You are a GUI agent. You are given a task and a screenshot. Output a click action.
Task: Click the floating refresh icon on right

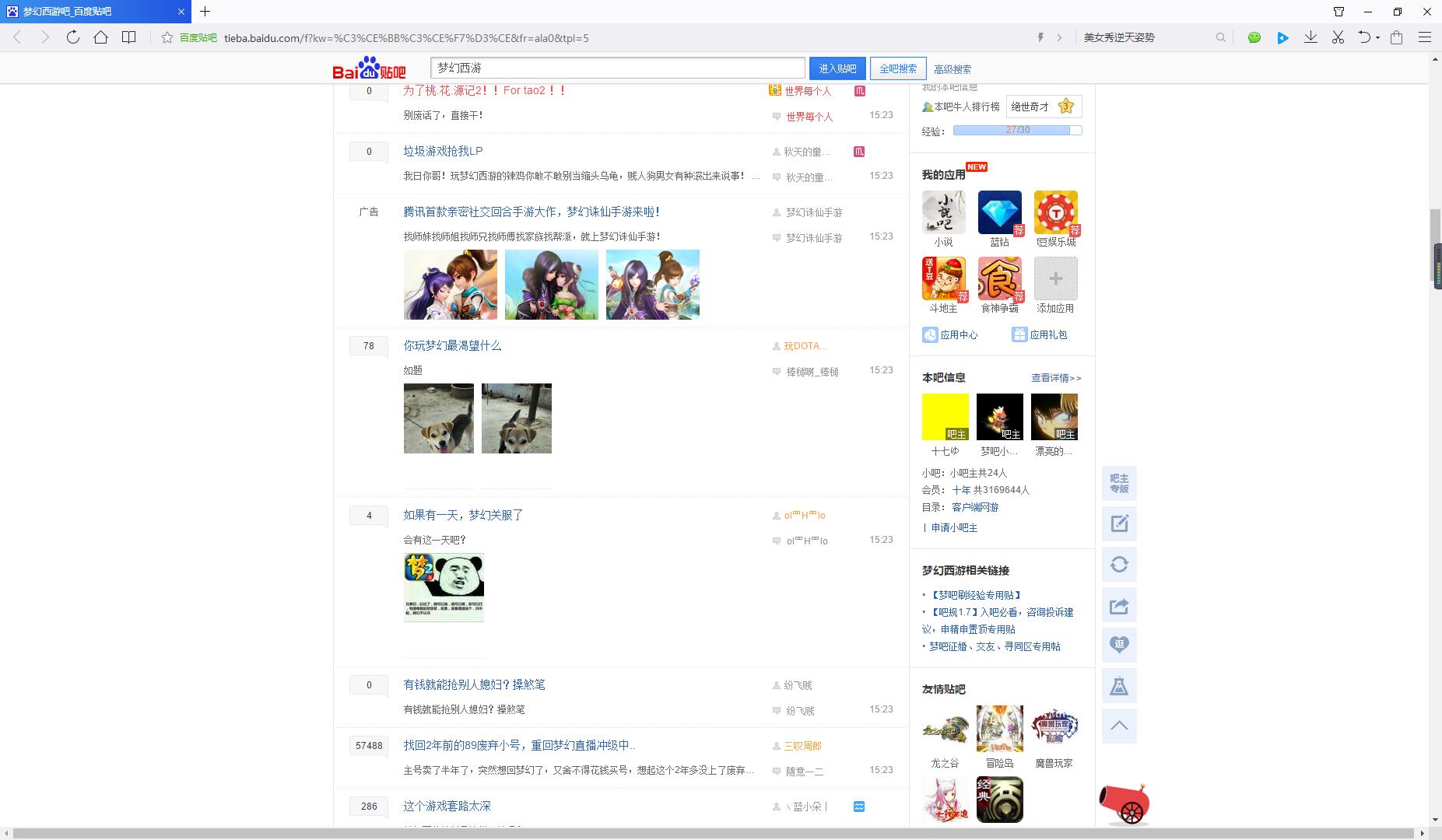point(1119,565)
